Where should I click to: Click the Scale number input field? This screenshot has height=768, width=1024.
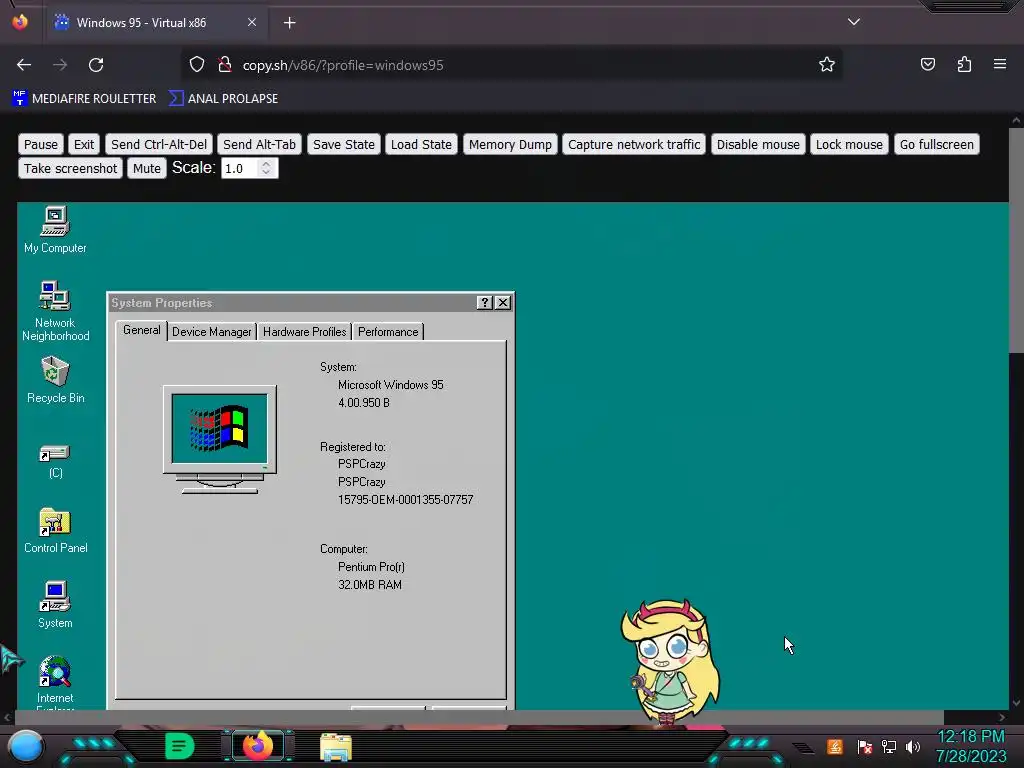point(249,168)
